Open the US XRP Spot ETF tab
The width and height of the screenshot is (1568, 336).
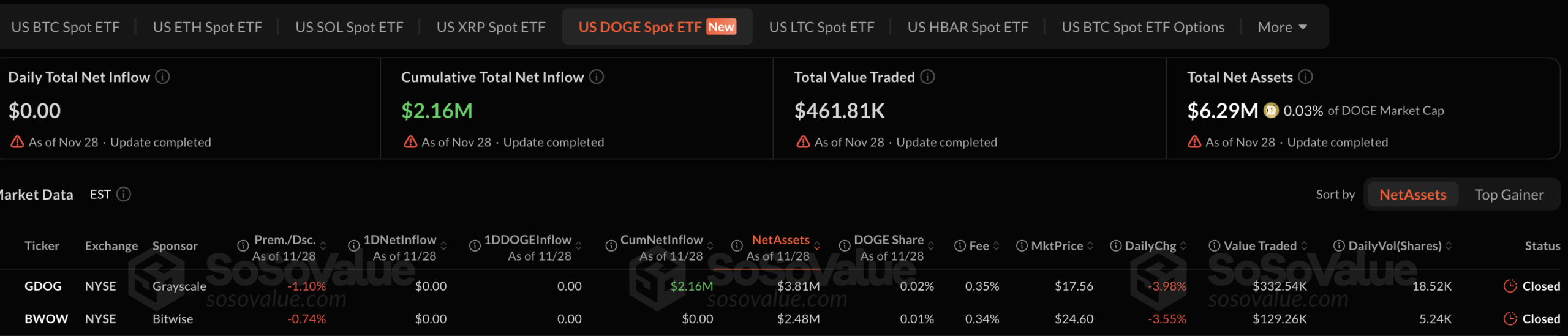(491, 27)
